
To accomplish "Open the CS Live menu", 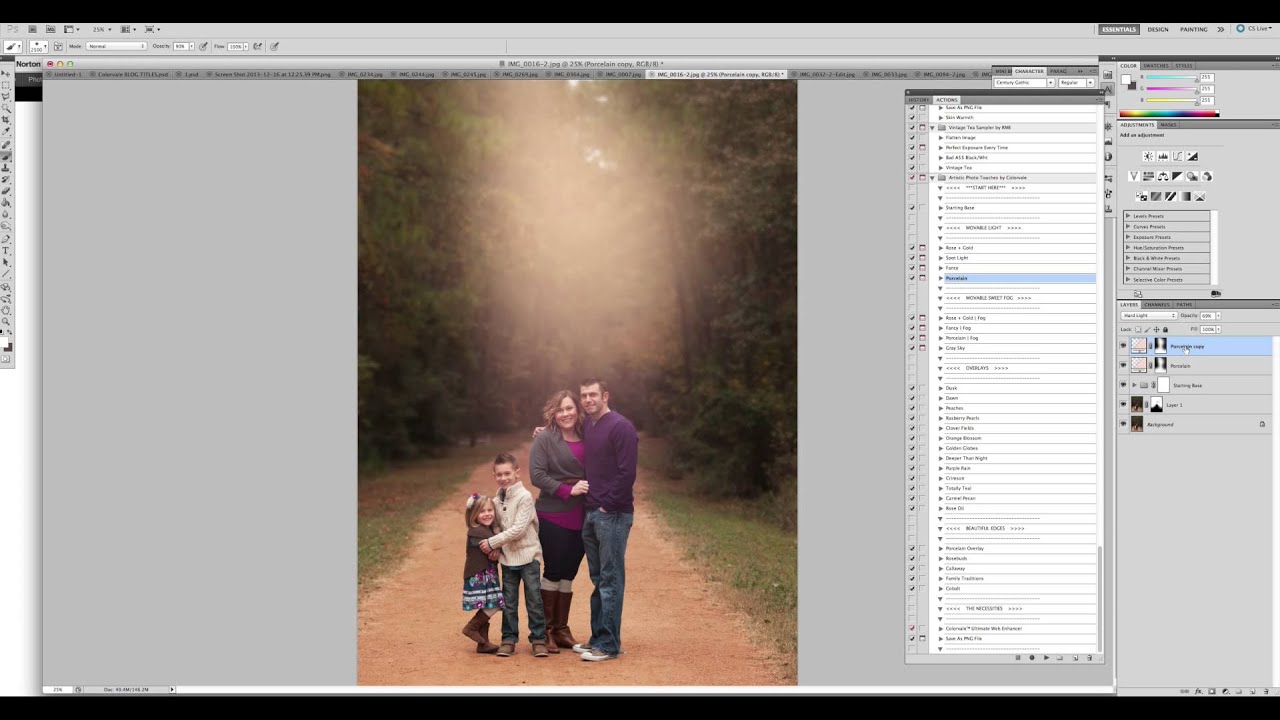I will (1255, 29).
